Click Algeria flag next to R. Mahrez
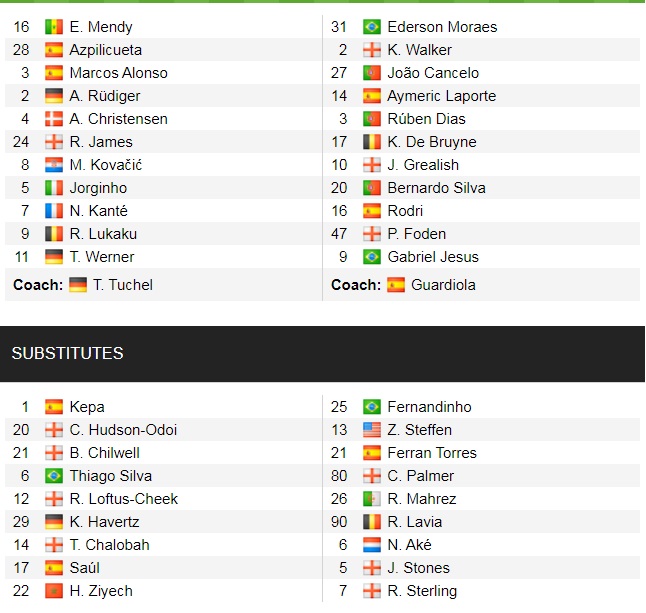Screen dimensions: 646x613 click(x=372, y=499)
